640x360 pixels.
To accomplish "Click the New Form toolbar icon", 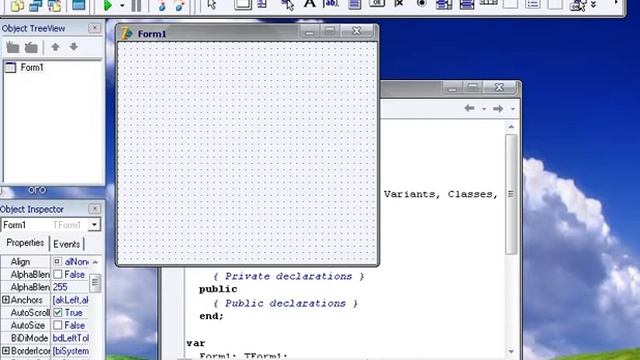I will tap(78, 5).
